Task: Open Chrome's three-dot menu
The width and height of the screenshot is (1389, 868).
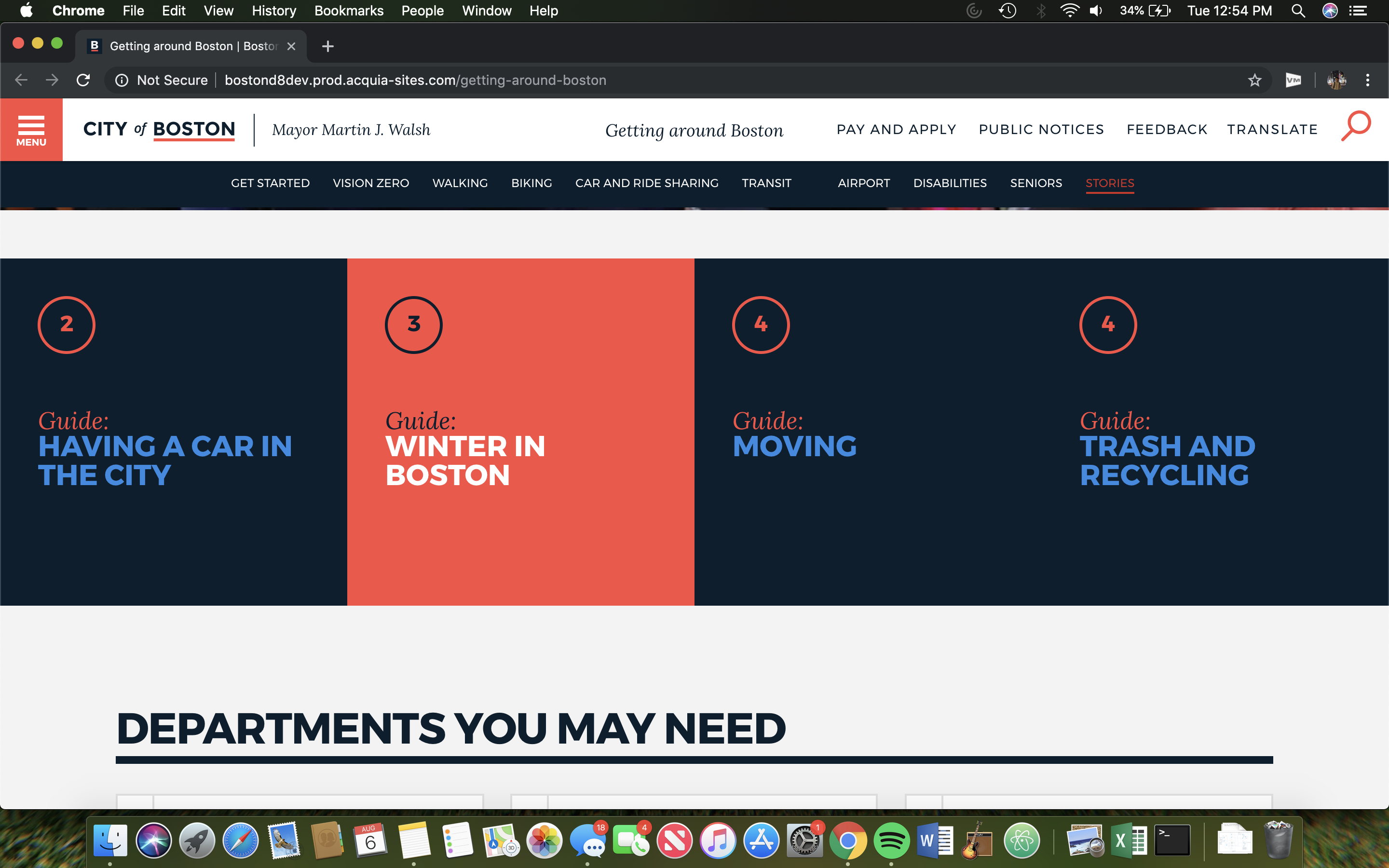Action: click(1368, 81)
